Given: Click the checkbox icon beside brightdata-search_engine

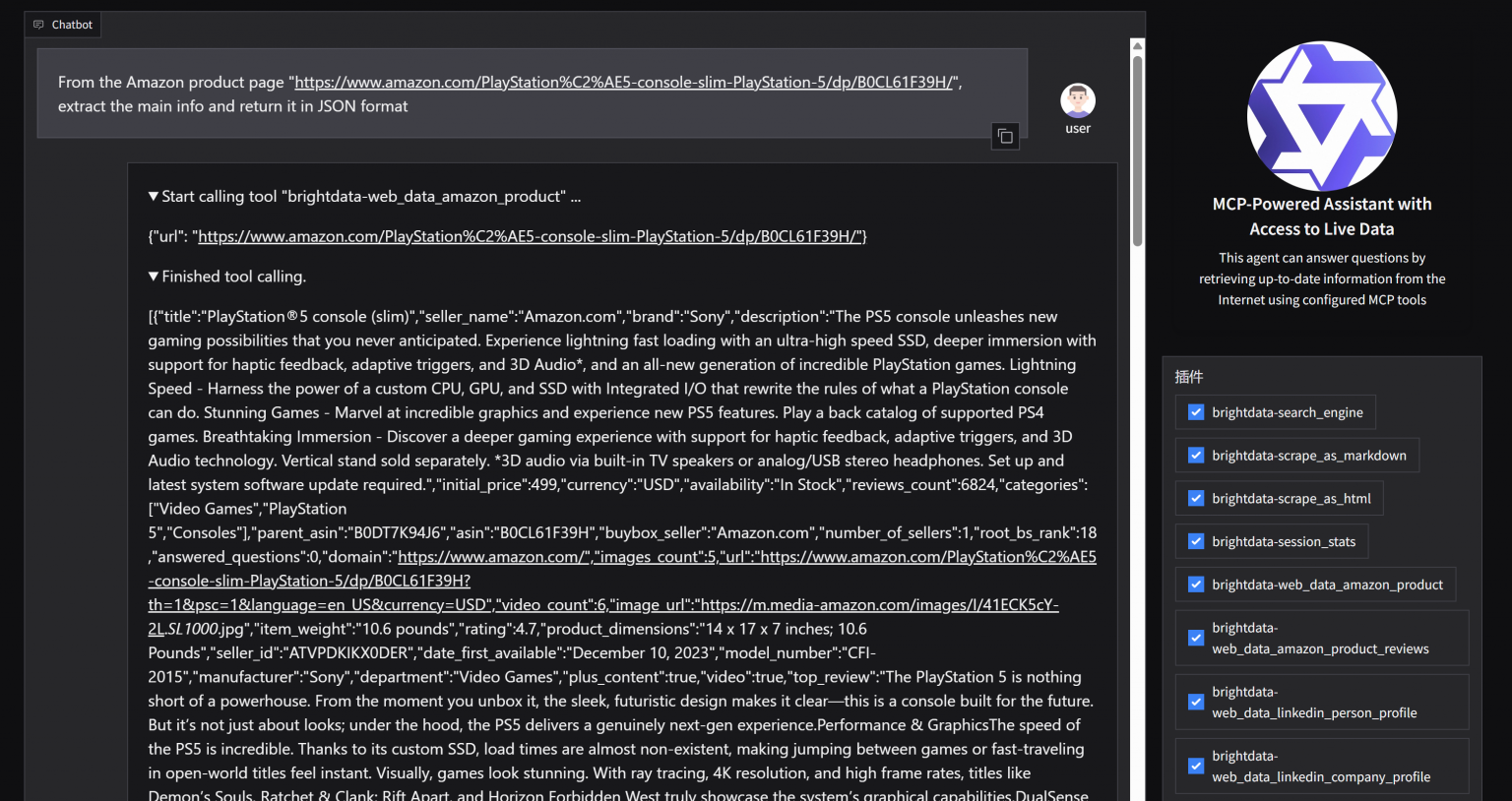Looking at the screenshot, I should click(x=1196, y=411).
